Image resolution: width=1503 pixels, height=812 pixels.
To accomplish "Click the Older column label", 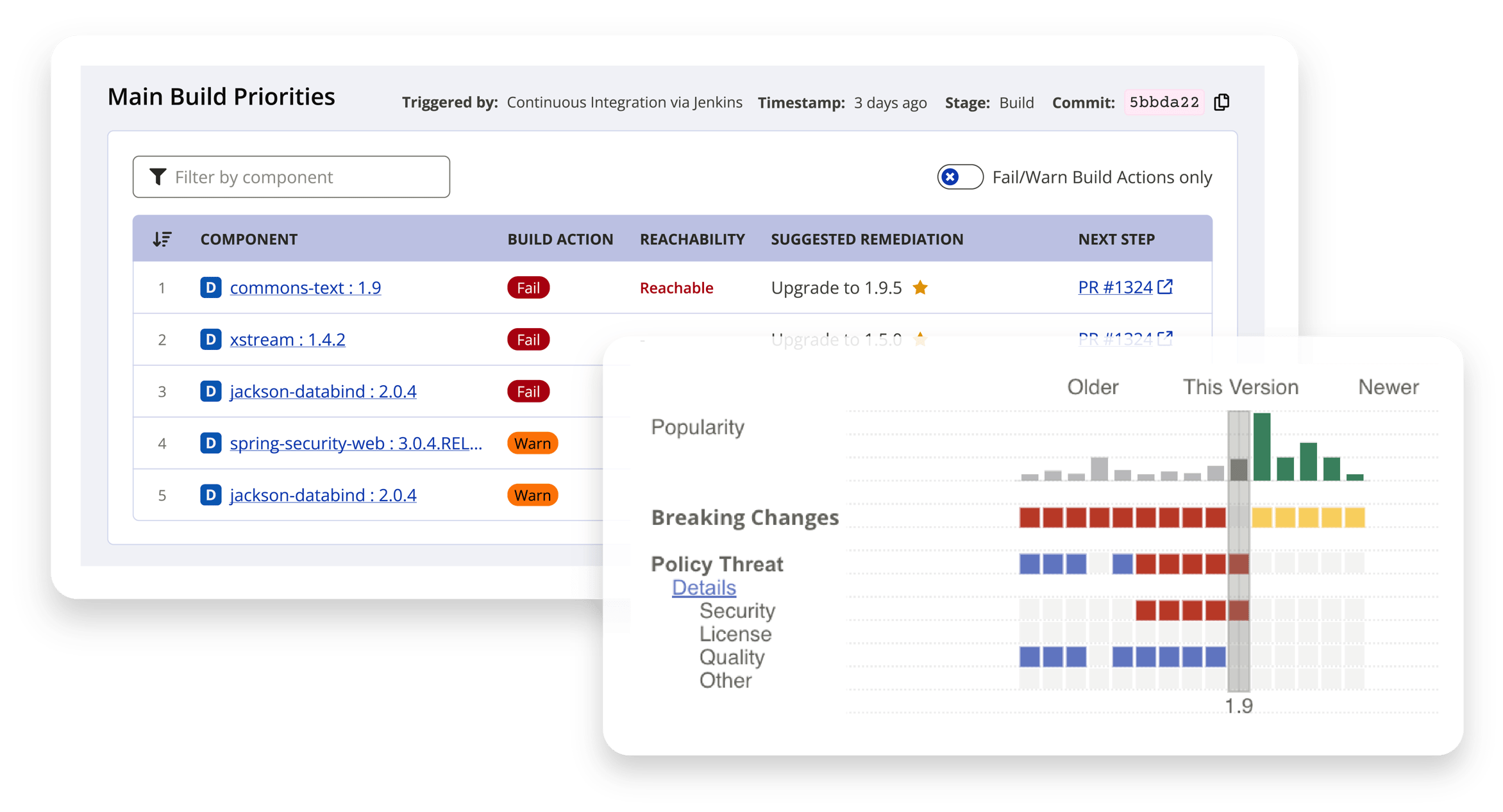I will tap(1093, 387).
